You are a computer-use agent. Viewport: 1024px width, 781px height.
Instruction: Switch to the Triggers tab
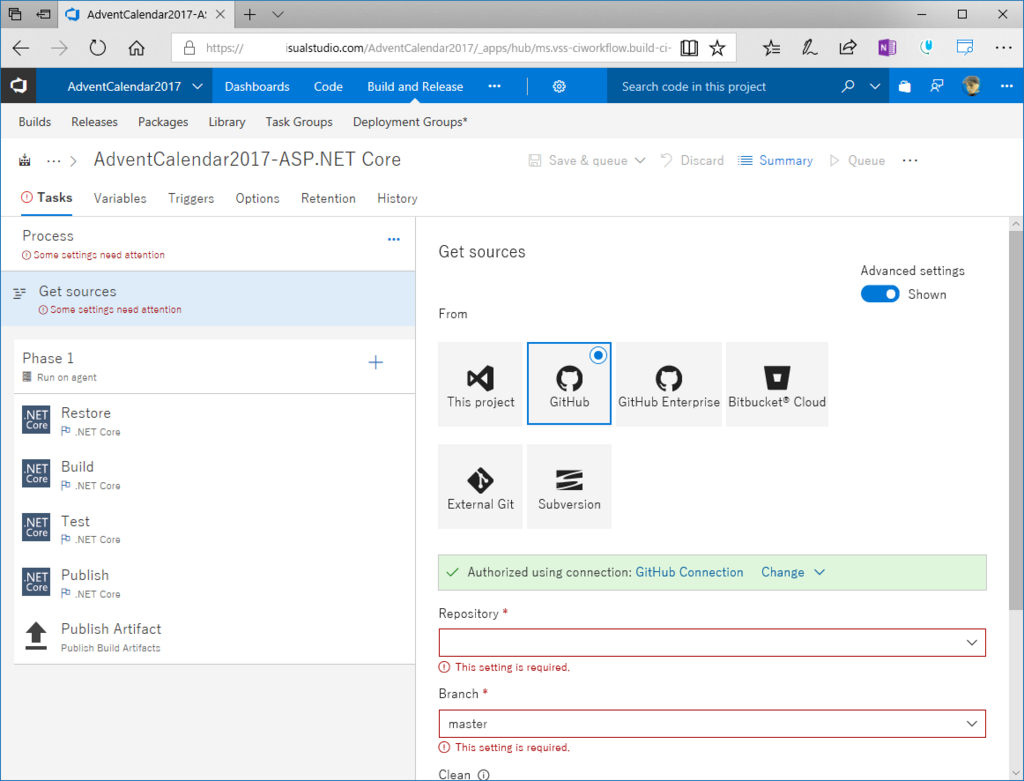(x=191, y=199)
